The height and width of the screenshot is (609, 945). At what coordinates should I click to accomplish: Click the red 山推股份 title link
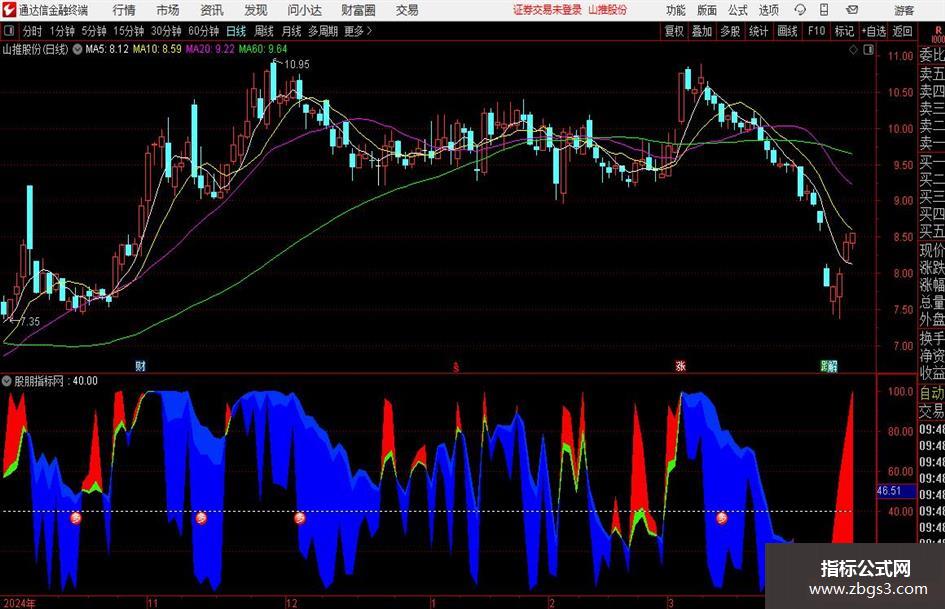(608, 10)
